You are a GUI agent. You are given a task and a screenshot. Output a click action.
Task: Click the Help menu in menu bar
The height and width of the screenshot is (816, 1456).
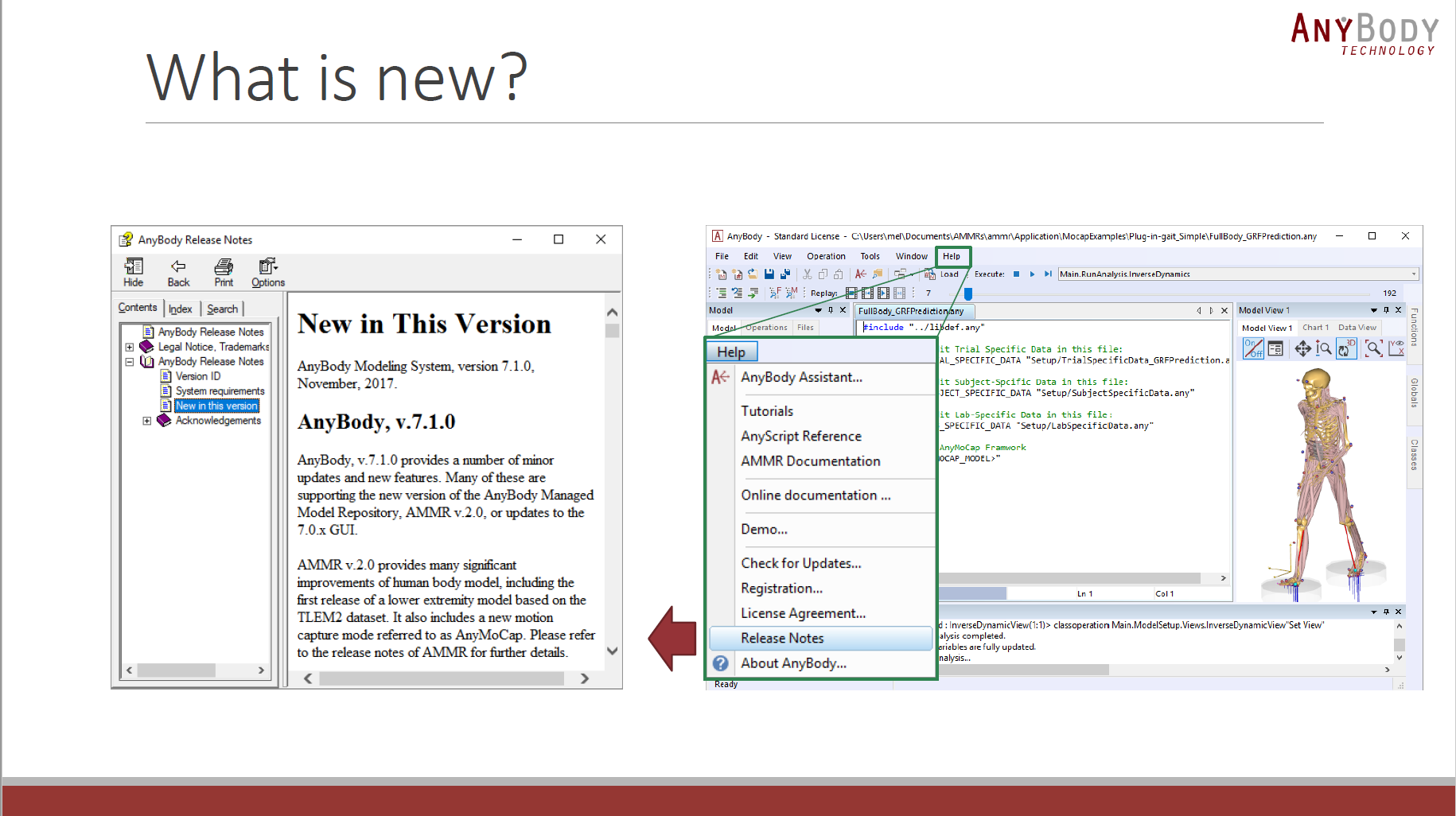tap(952, 256)
